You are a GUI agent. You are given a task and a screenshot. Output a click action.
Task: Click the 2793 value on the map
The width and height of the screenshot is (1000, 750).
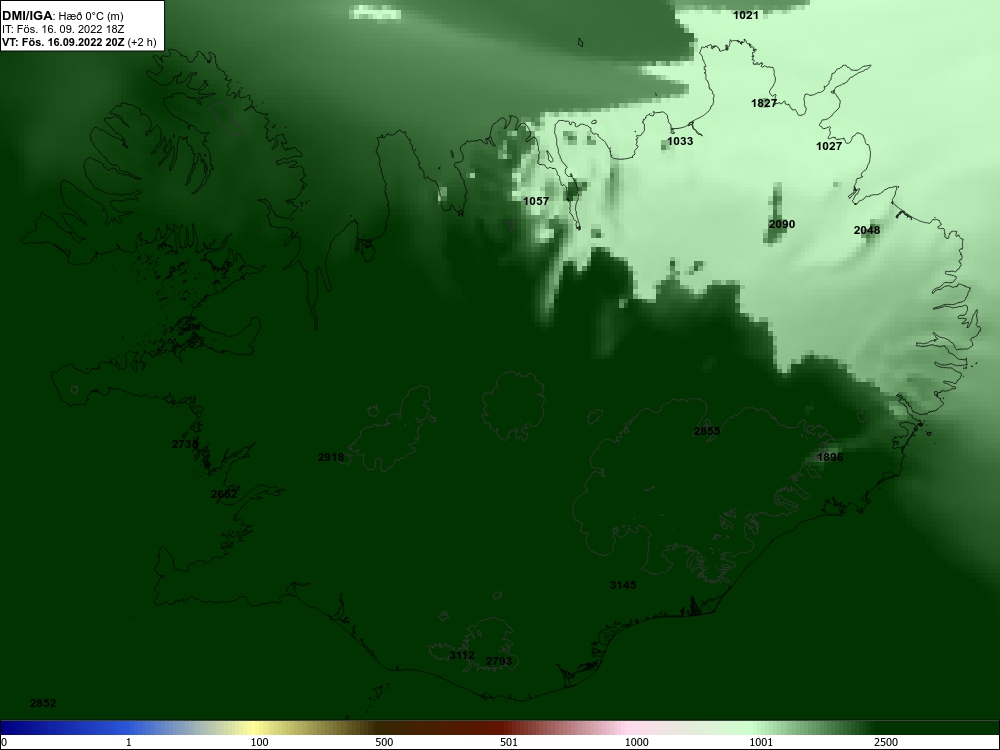click(499, 662)
